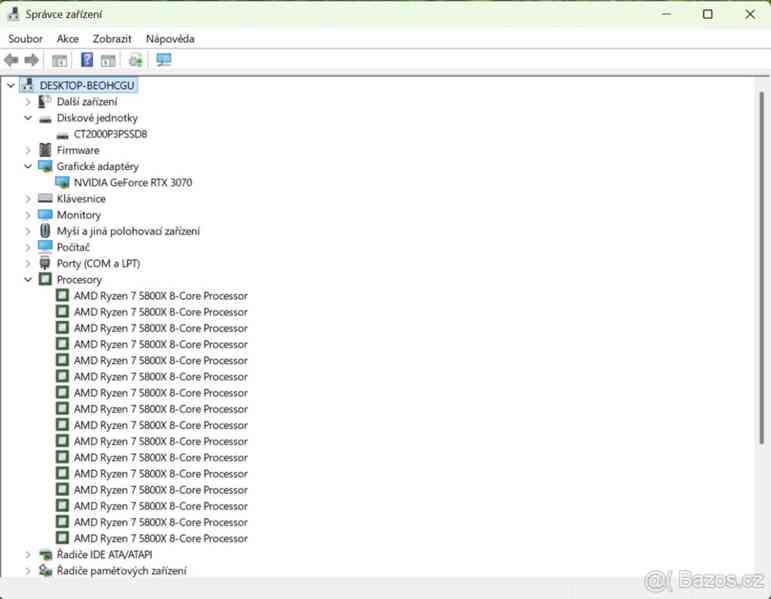Open the Soubor menu
Viewport: 771px width, 599px height.
(25, 38)
